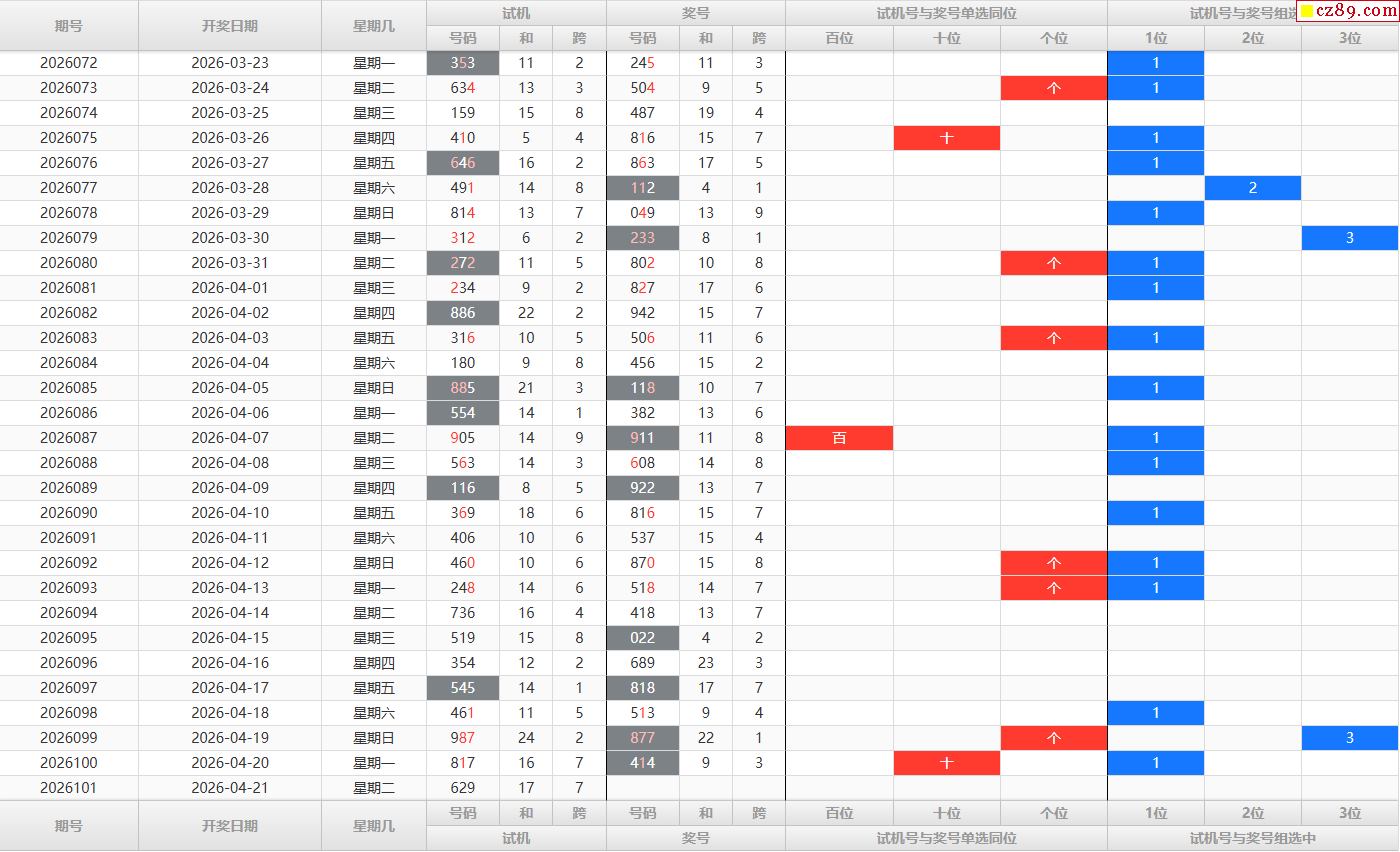1400x852 pixels.
Task: Click the red 百 marker for 2026087
Action: point(839,438)
